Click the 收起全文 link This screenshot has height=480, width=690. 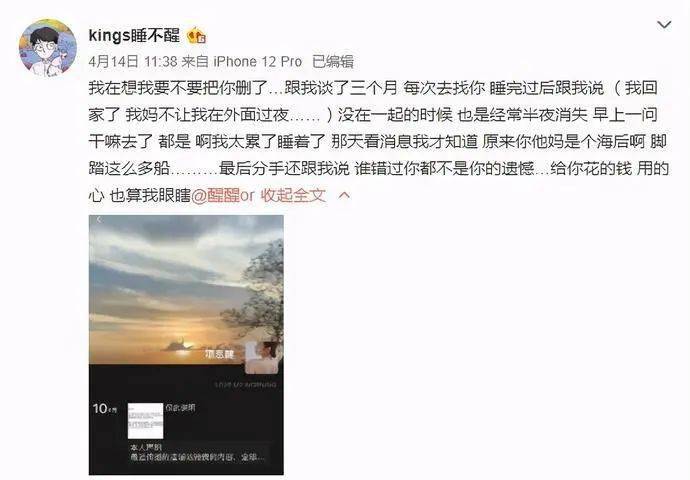tap(293, 195)
